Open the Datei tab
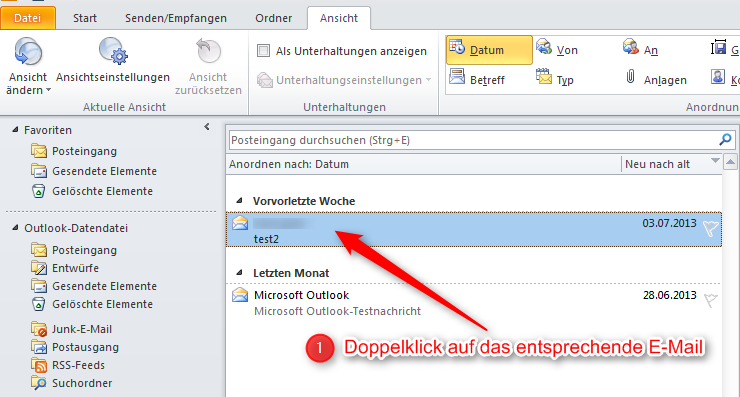 [x=28, y=18]
